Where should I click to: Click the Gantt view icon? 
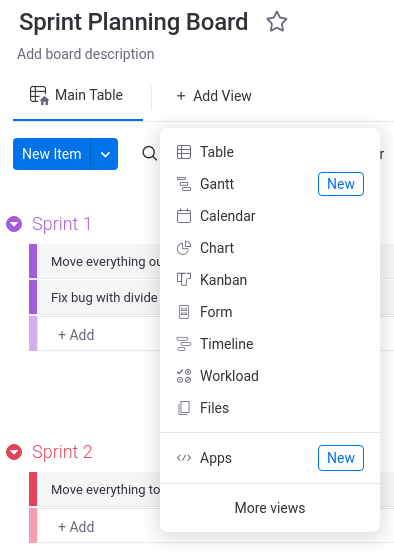184,184
